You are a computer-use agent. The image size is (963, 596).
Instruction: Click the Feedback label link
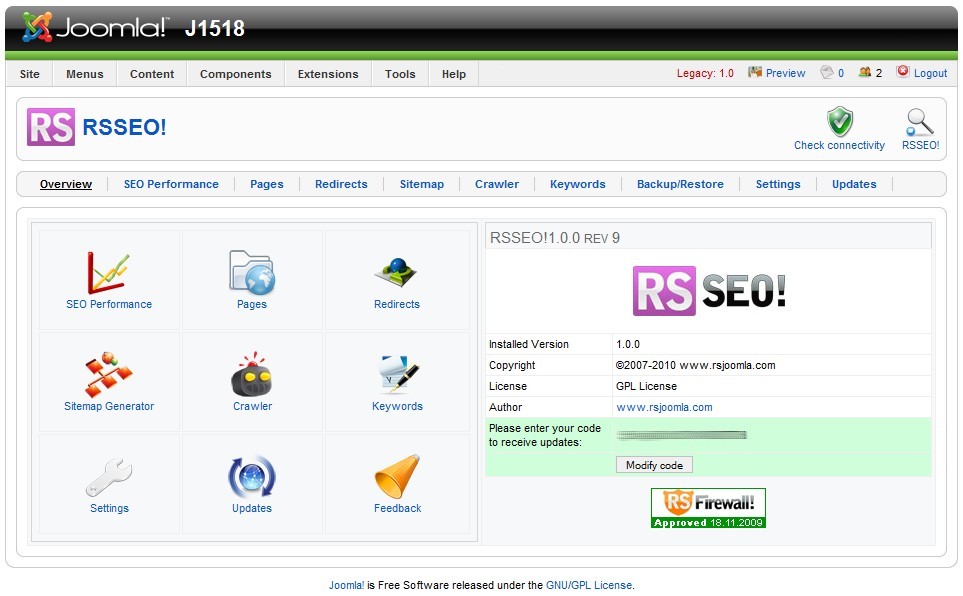[x=397, y=508]
